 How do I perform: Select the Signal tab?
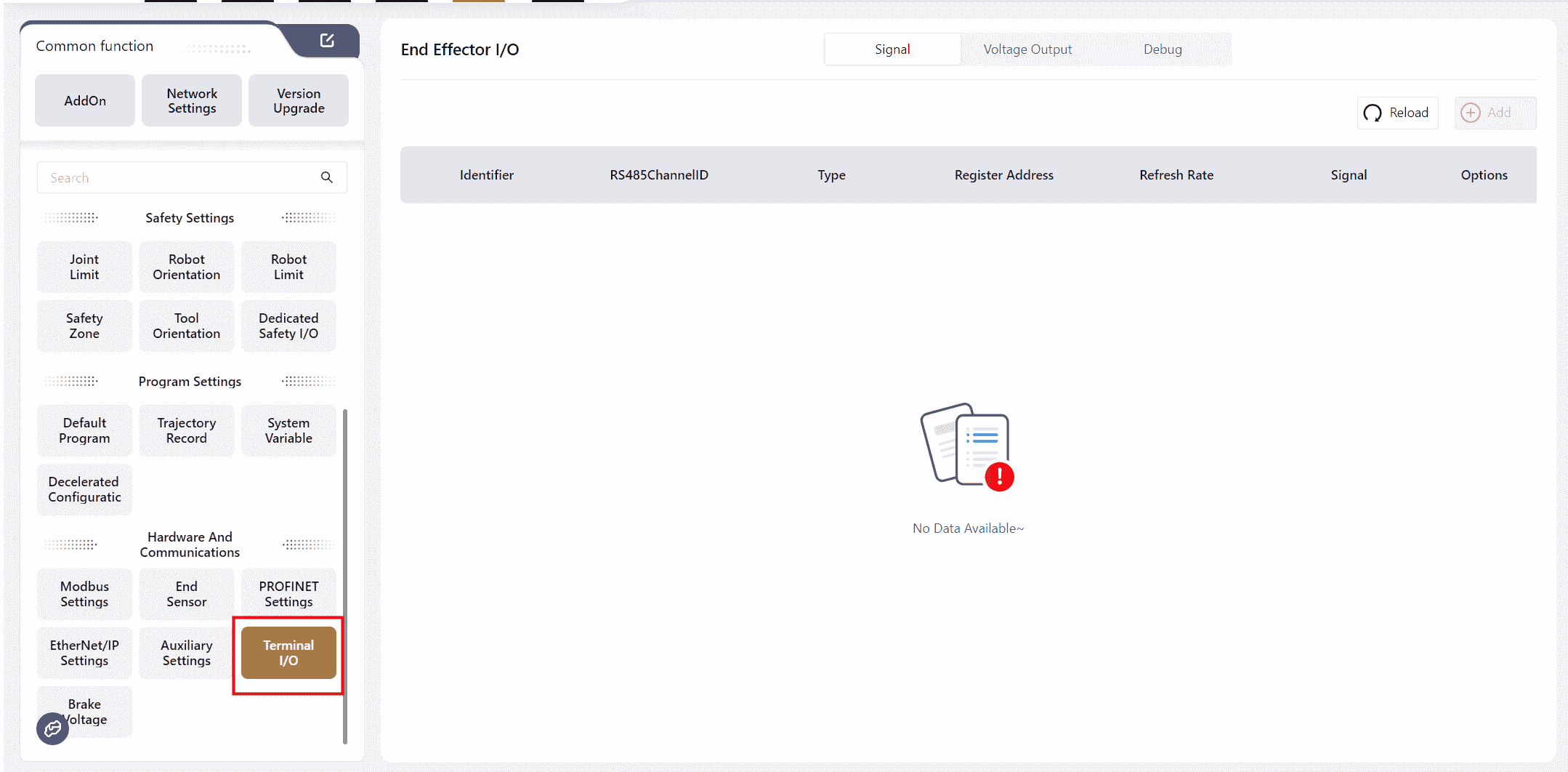click(892, 49)
